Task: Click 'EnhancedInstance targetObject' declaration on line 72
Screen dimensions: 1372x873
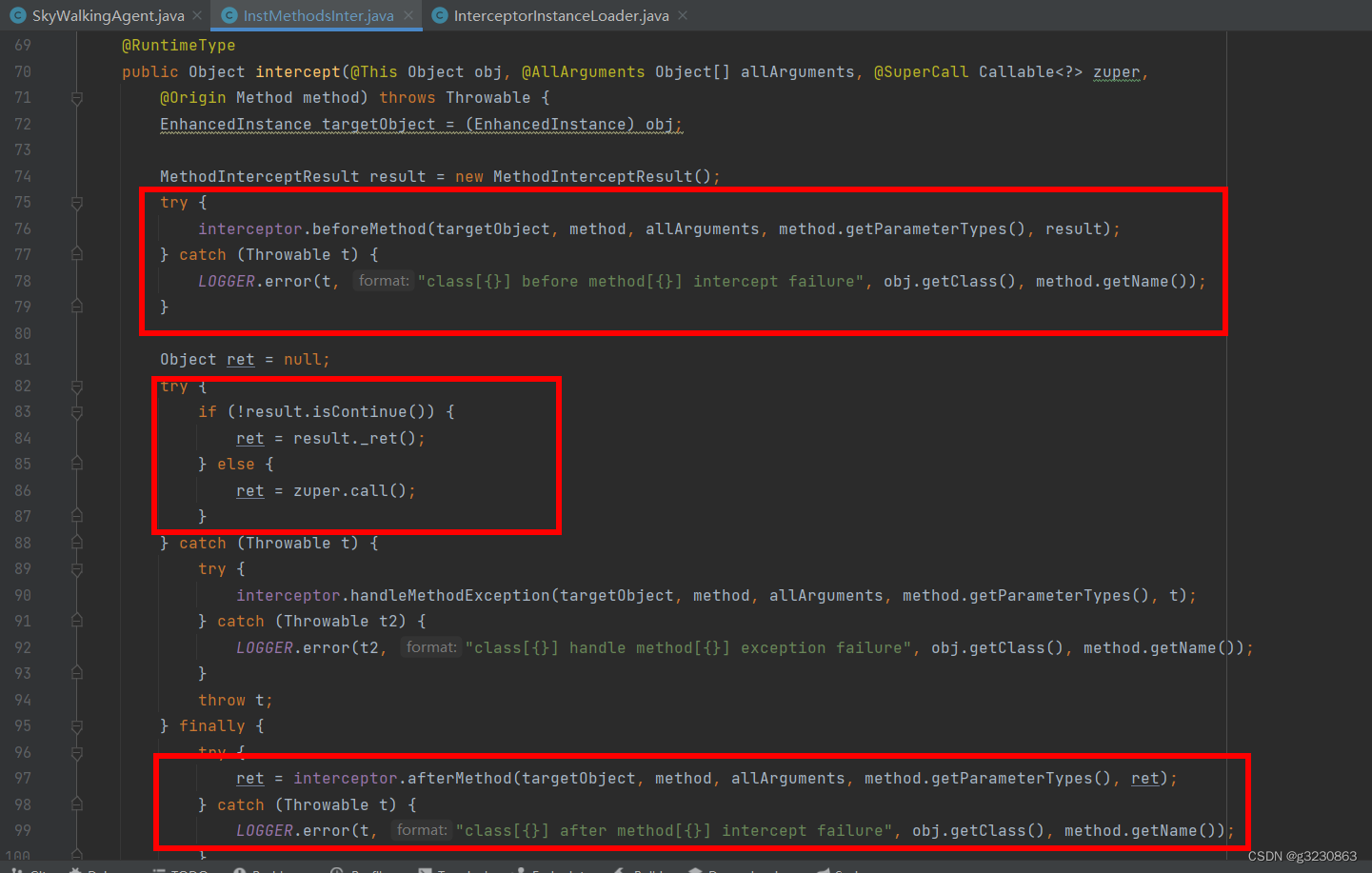Action: pos(298,125)
